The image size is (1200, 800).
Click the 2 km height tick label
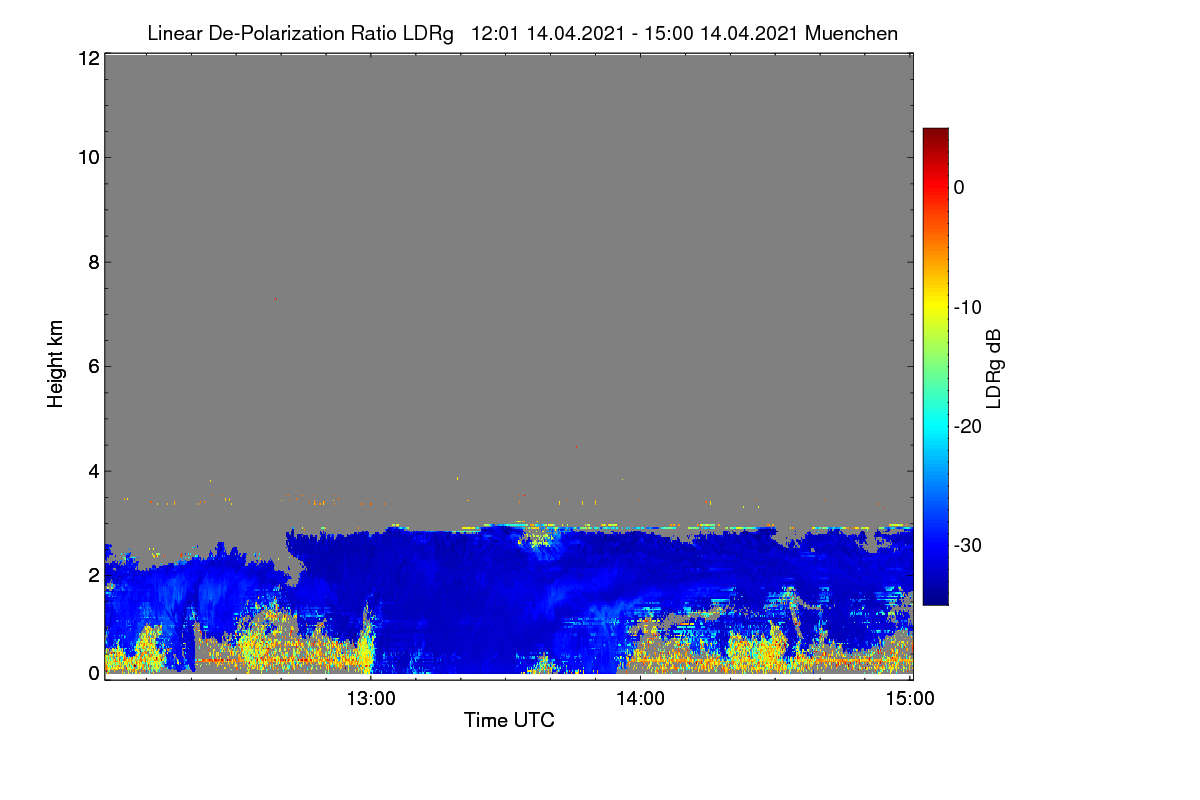[x=93, y=574]
